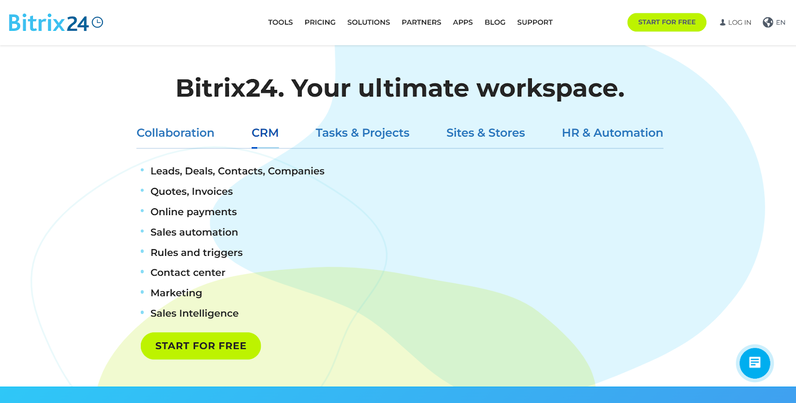Click the 'Sales Intelligence' list item
The image size is (796, 403).
tap(194, 313)
